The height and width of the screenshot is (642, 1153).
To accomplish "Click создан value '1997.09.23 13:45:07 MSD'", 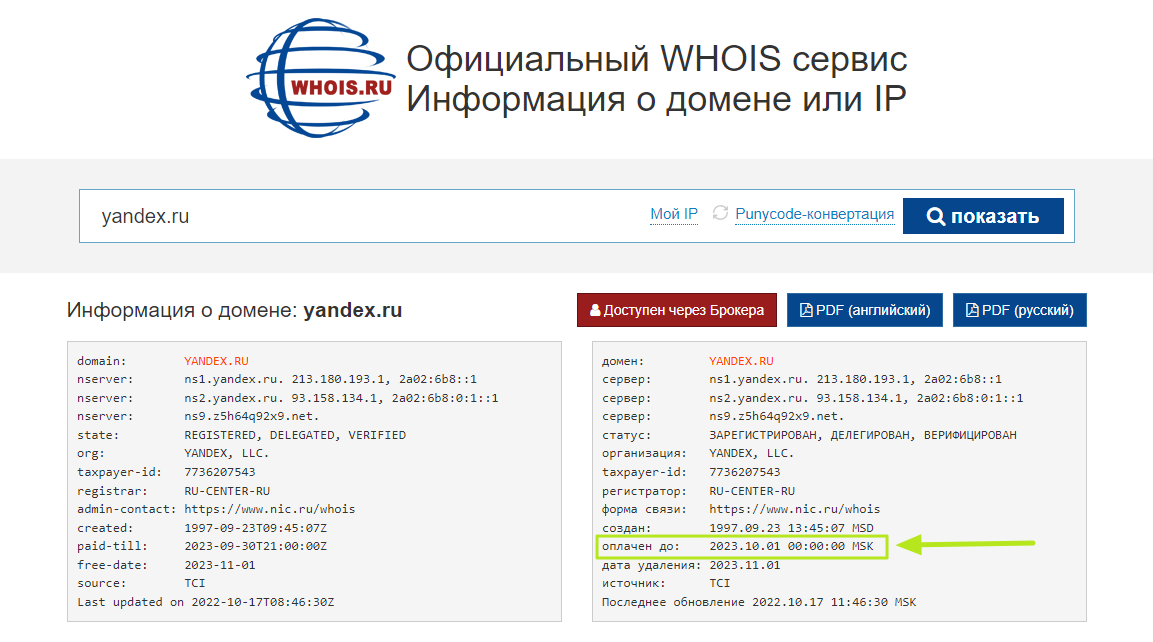I will (791, 528).
